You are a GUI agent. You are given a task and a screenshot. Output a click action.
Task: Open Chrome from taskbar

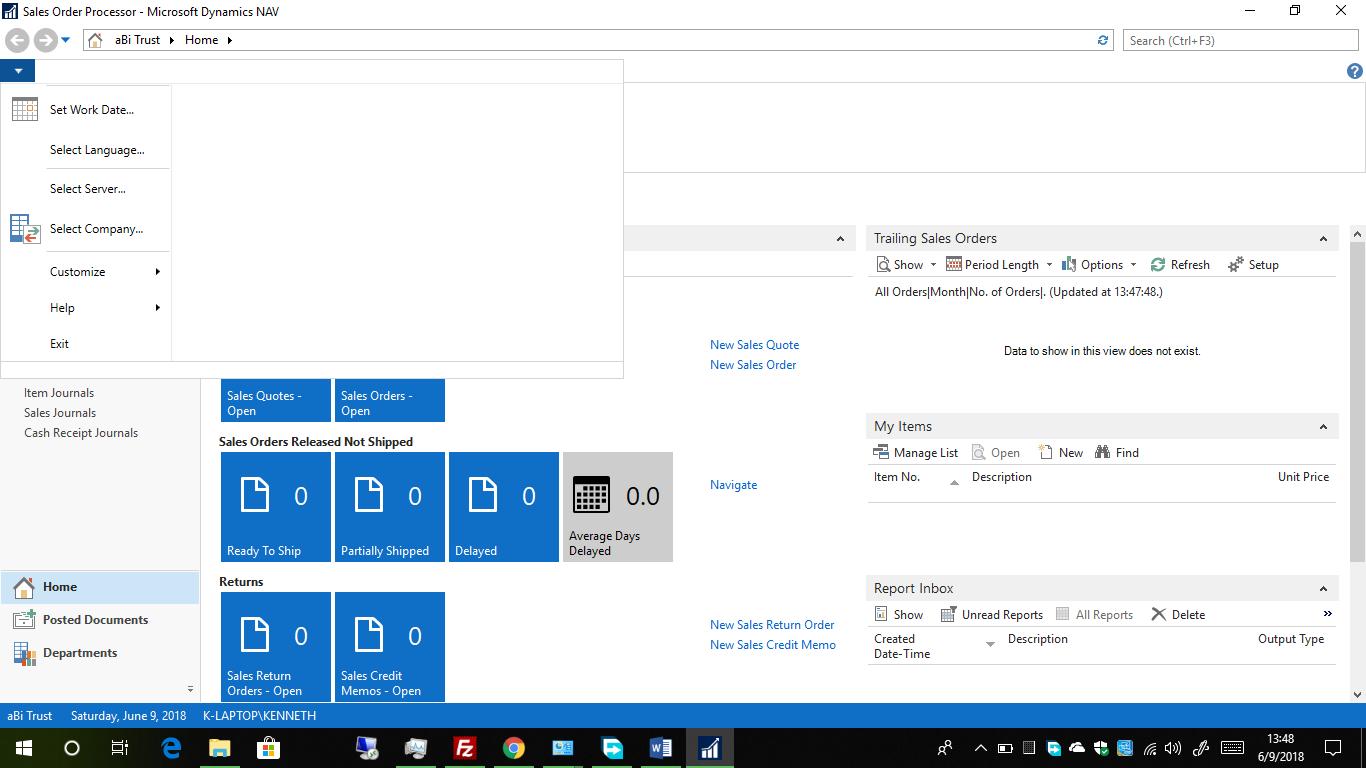(514, 748)
